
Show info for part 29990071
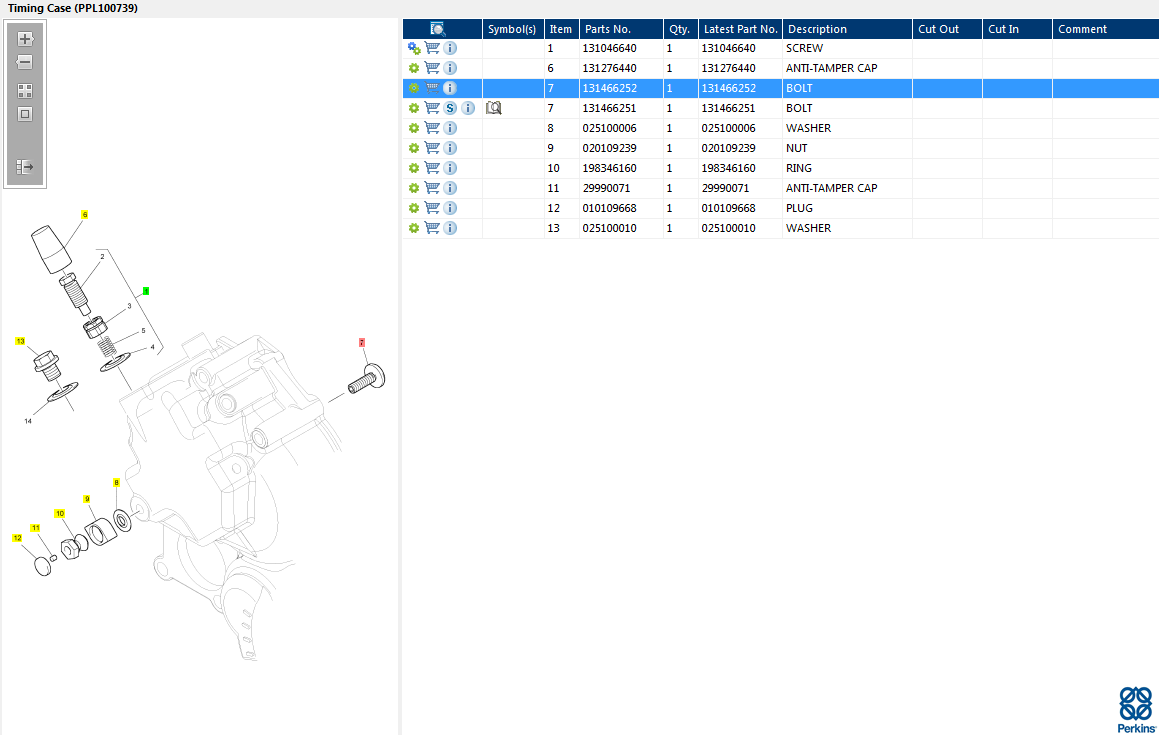tap(450, 188)
